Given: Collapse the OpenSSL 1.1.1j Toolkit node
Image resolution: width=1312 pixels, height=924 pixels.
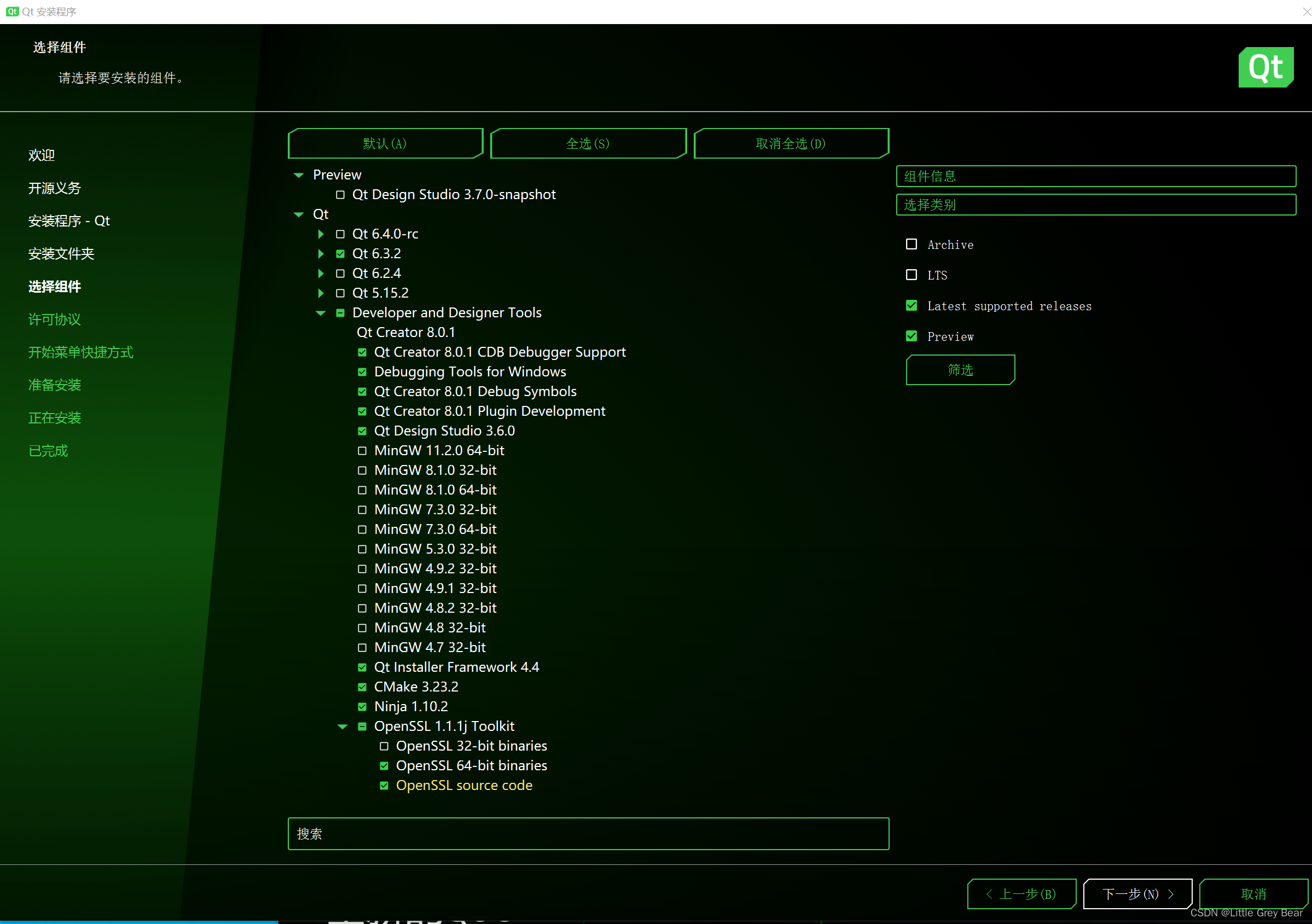Looking at the screenshot, I should click(342, 727).
